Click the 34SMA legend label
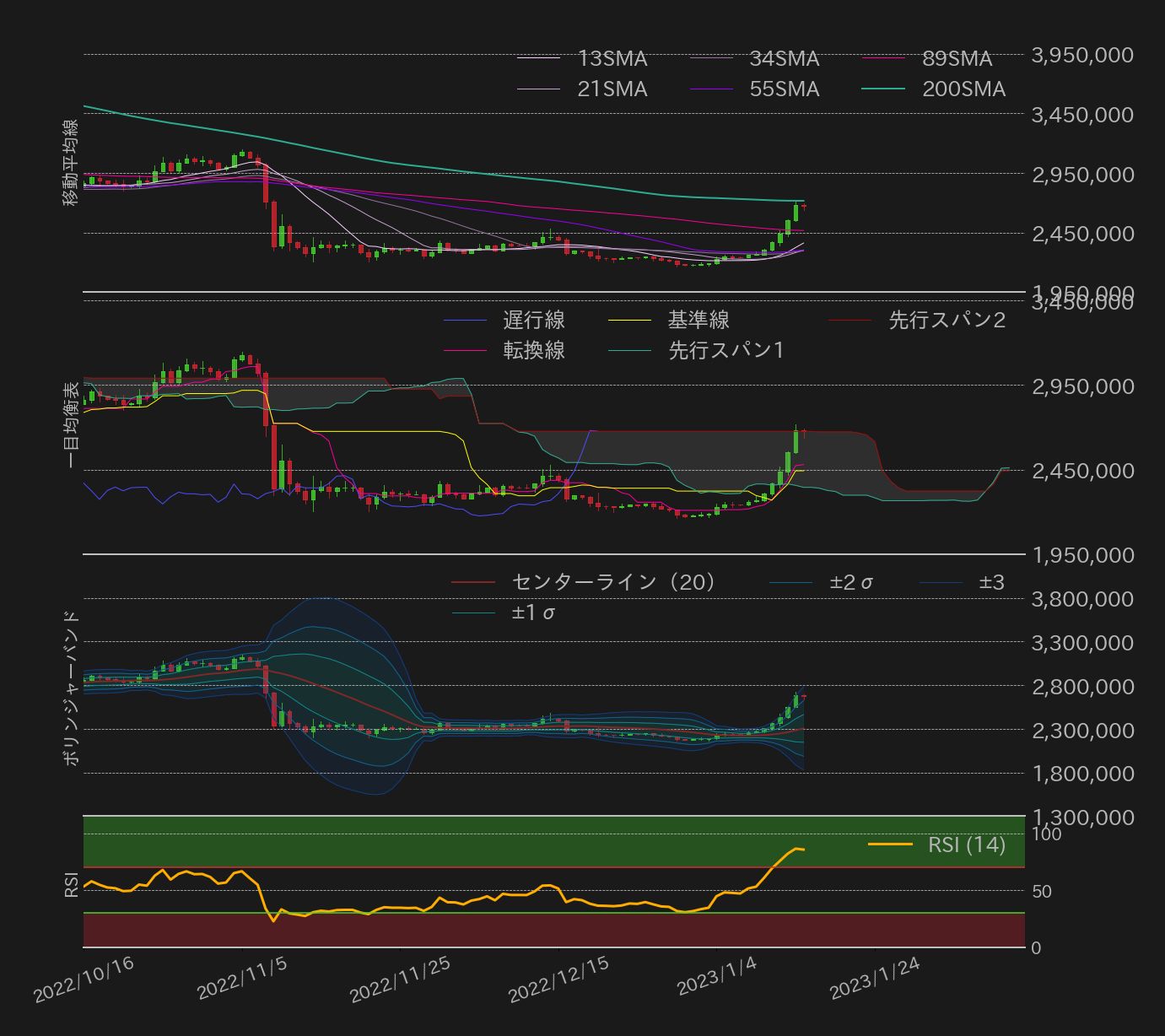This screenshot has height=1036, width=1165. (784, 59)
